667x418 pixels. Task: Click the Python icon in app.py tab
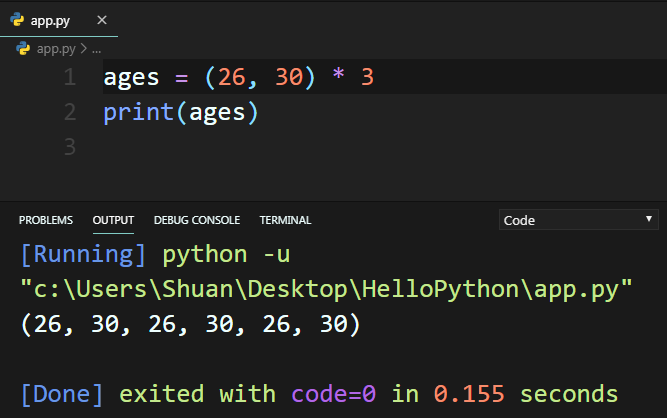coord(17,20)
